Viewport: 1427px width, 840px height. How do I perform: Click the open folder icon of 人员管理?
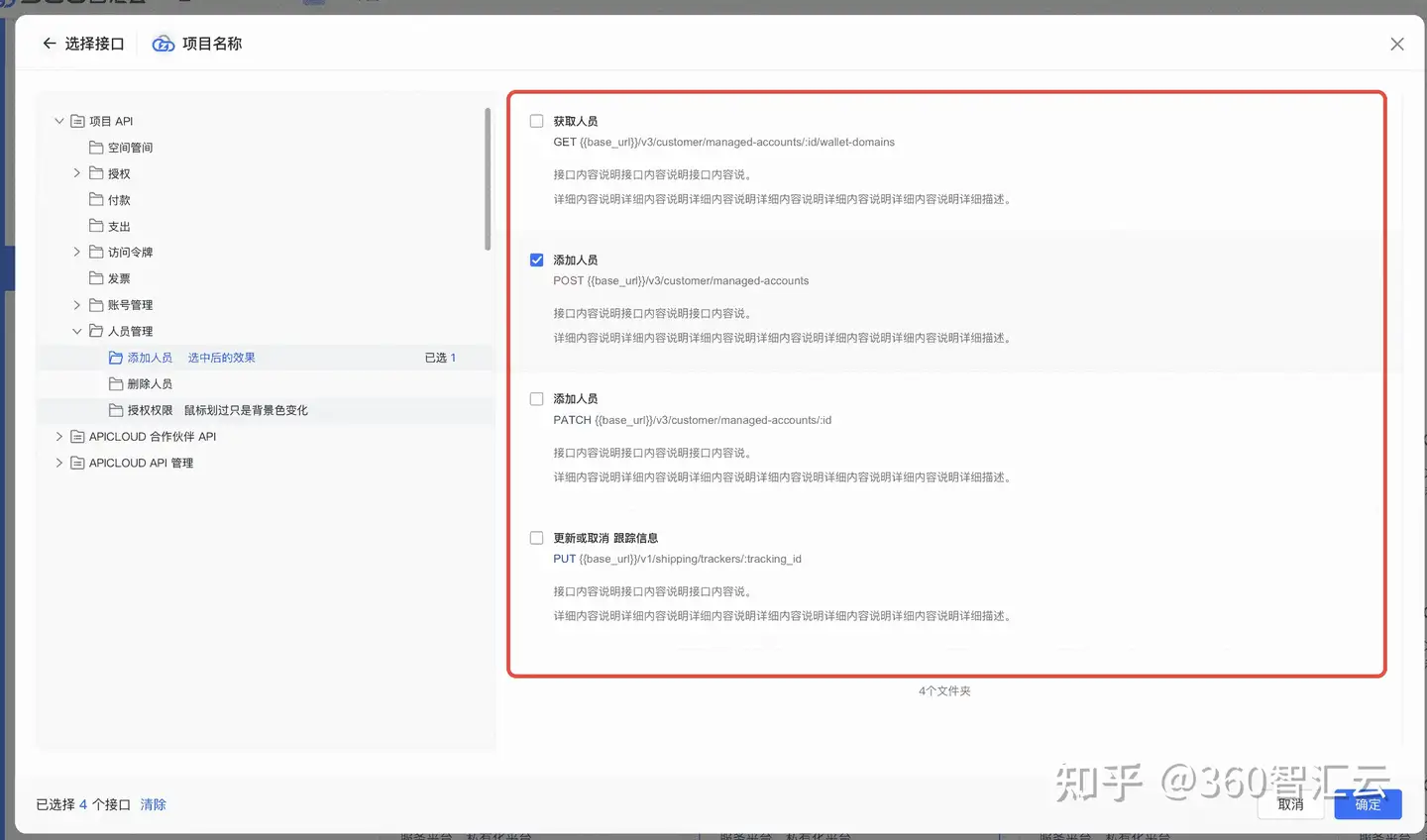pyautogui.click(x=96, y=331)
